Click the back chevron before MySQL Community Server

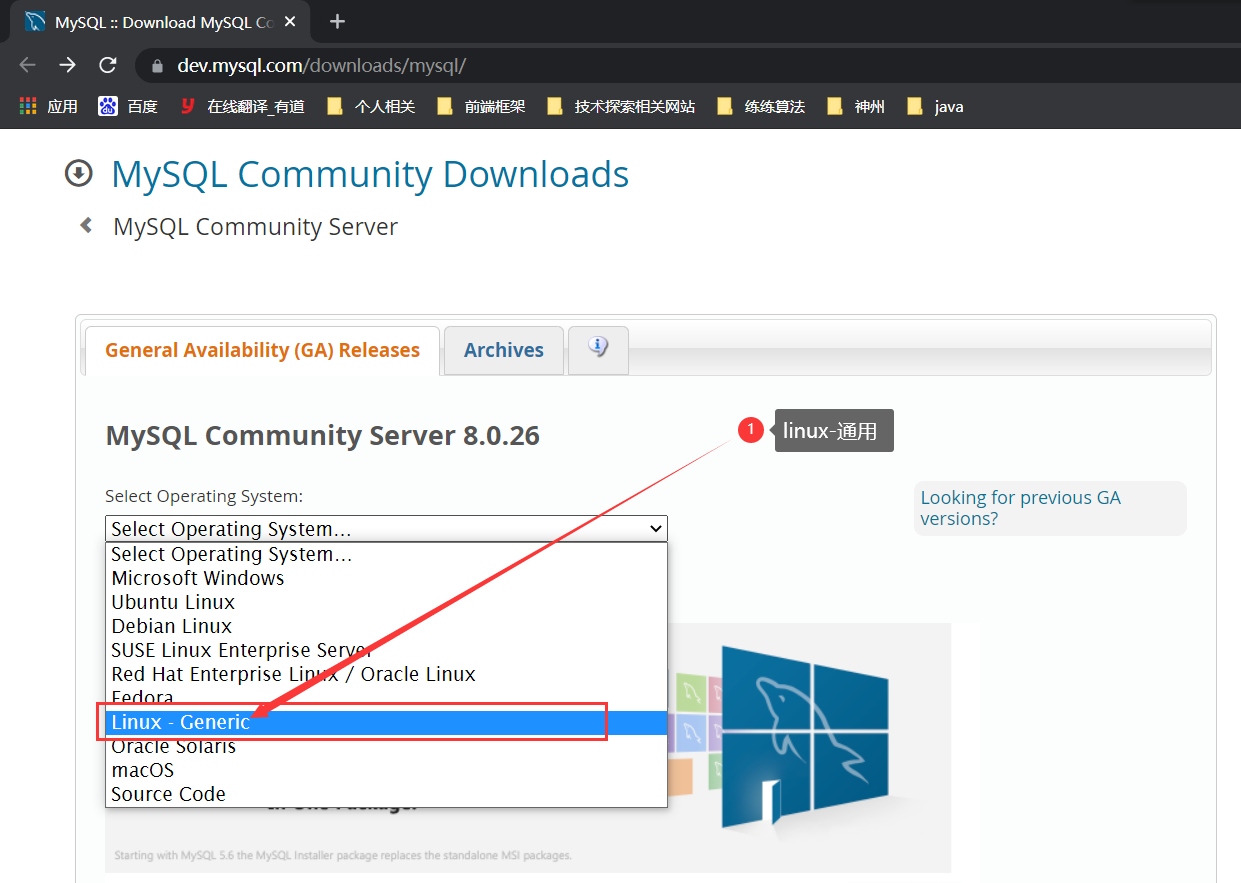click(87, 225)
